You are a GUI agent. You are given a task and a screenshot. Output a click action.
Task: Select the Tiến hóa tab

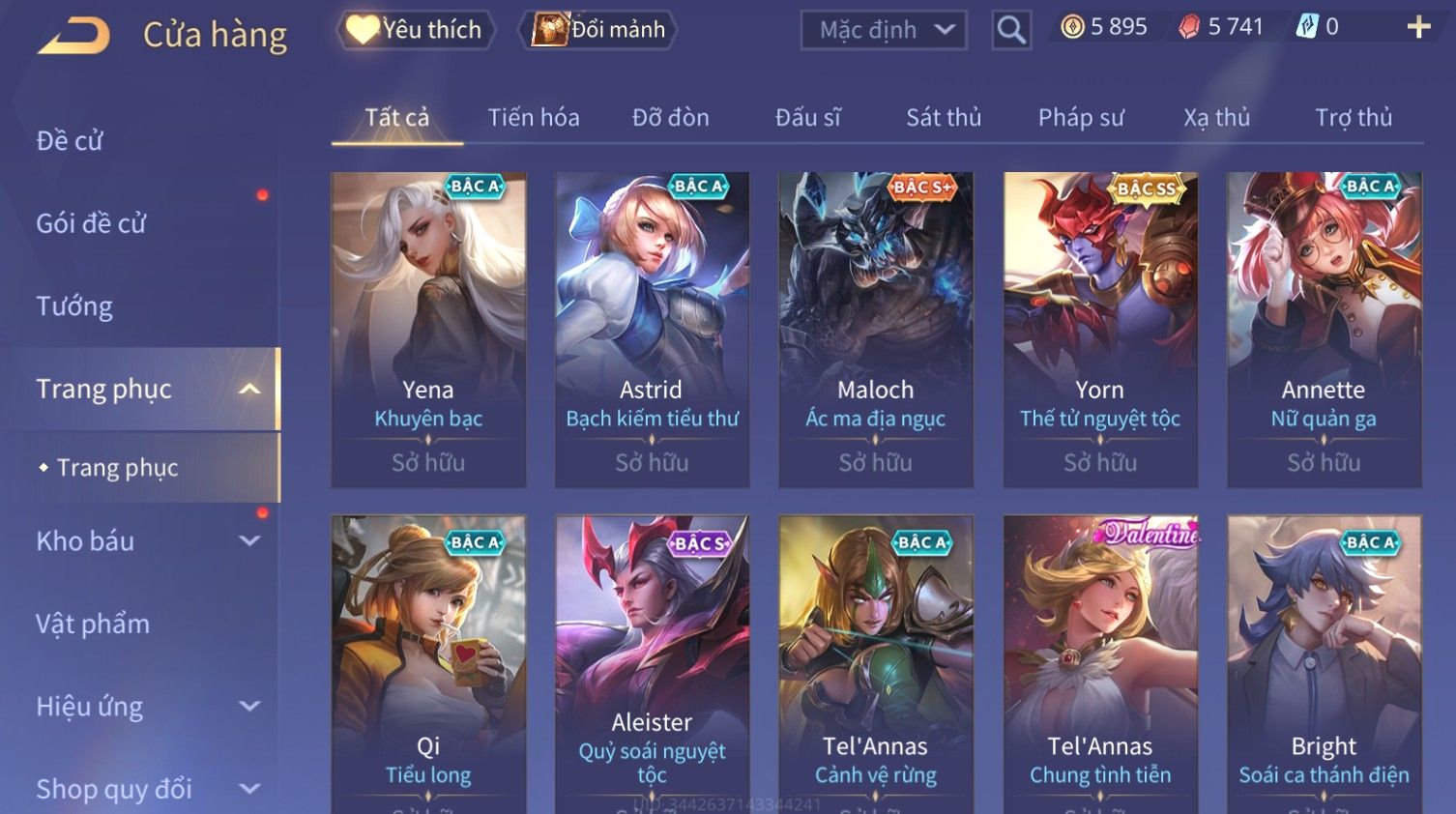point(534,118)
